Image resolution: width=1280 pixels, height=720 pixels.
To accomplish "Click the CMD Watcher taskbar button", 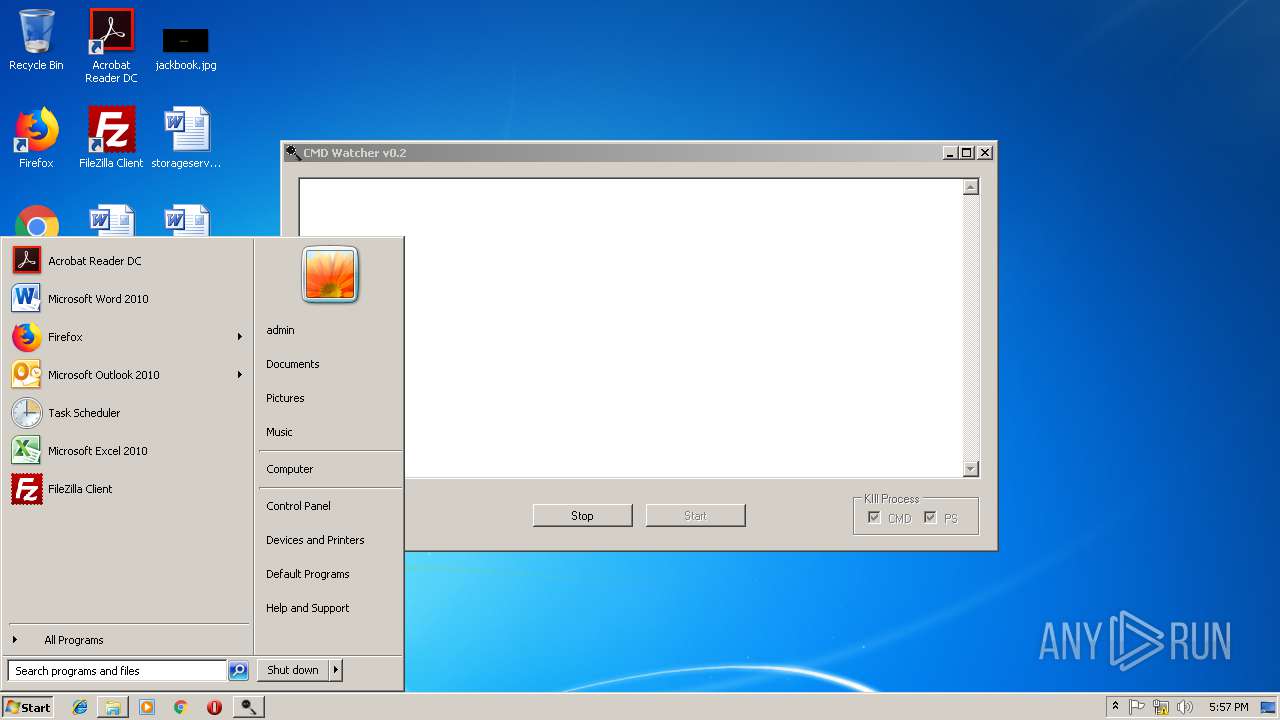I will tap(248, 707).
